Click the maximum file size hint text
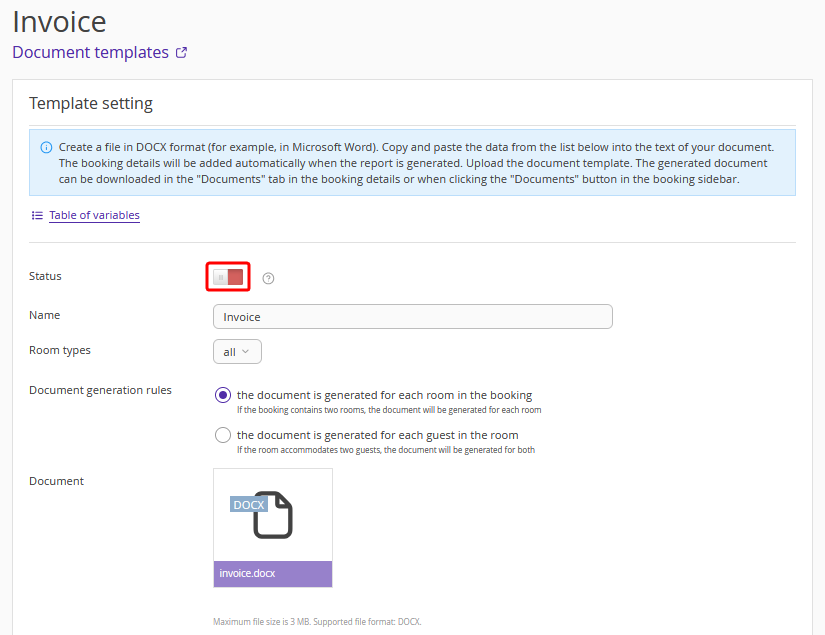This screenshot has width=825, height=635. [x=317, y=621]
